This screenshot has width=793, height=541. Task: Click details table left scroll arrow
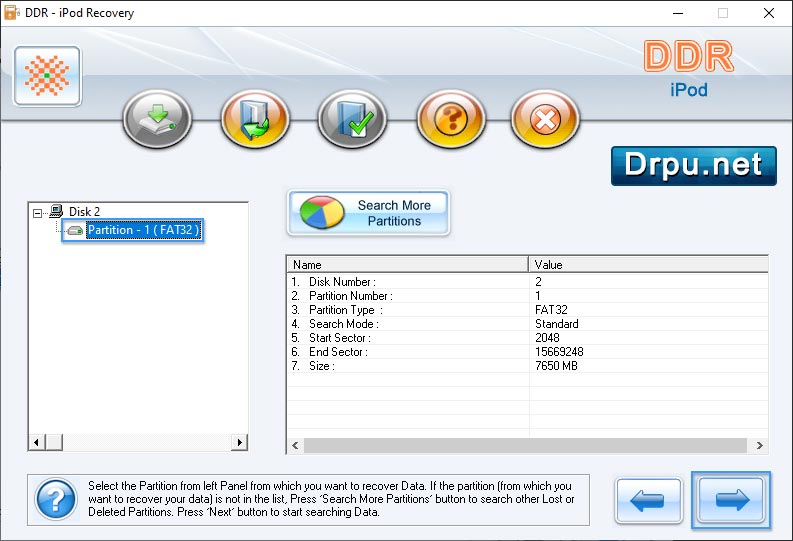(295, 445)
